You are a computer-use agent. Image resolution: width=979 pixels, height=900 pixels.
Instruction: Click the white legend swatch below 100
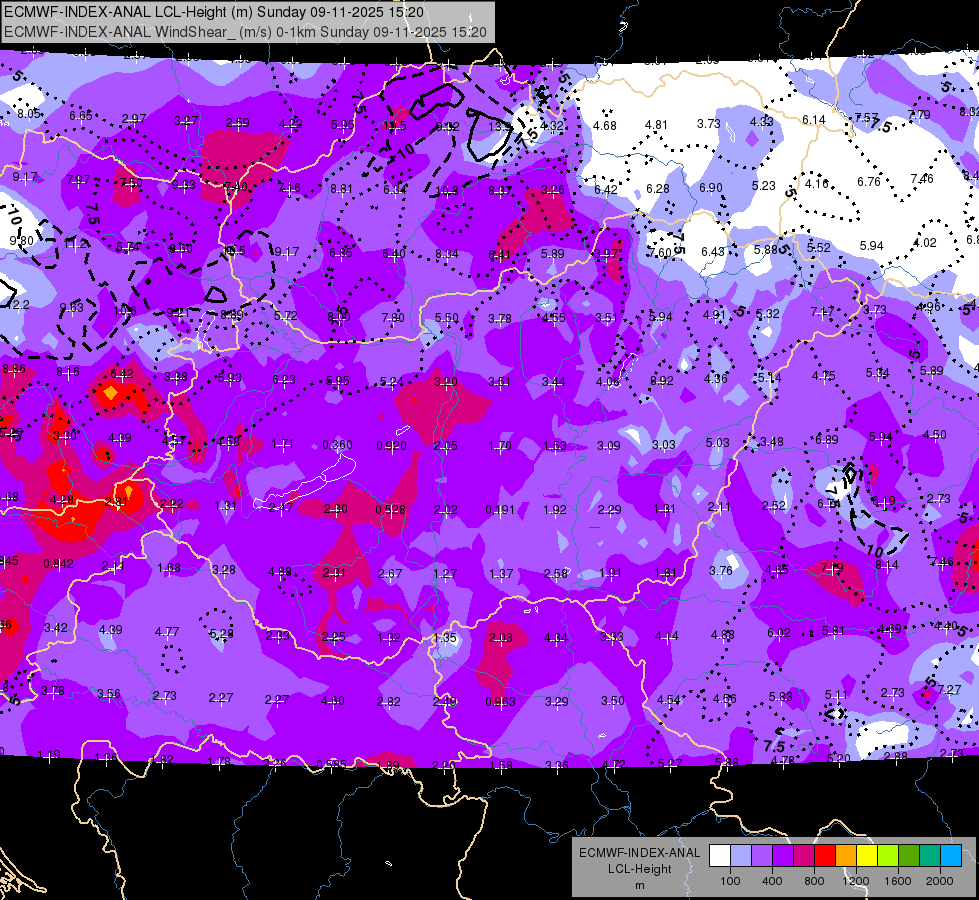pos(720,856)
